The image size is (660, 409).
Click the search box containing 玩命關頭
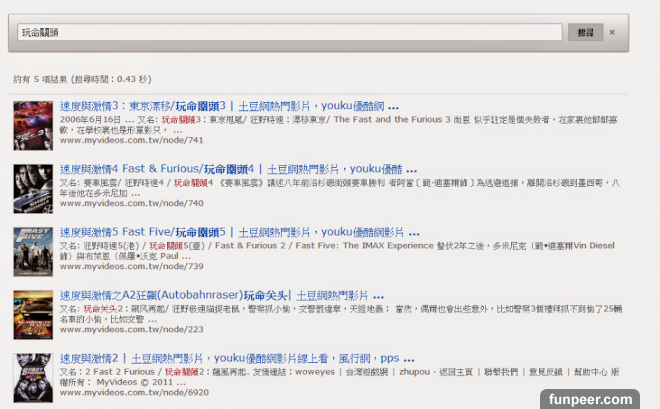tap(290, 32)
